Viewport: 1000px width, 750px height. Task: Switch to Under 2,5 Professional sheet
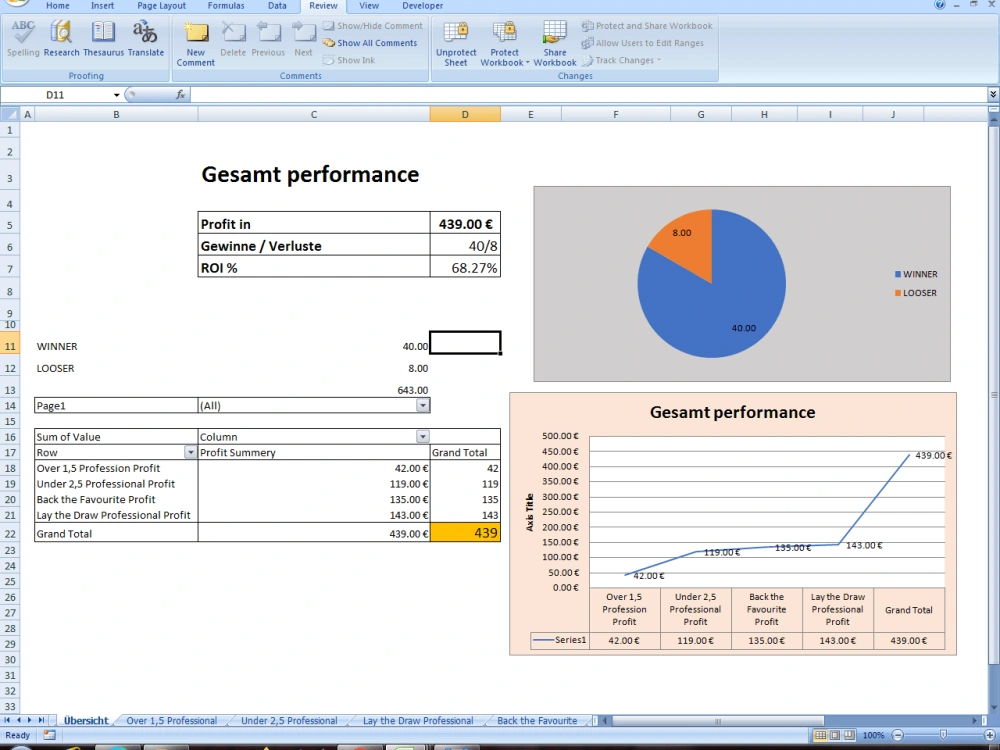point(289,721)
